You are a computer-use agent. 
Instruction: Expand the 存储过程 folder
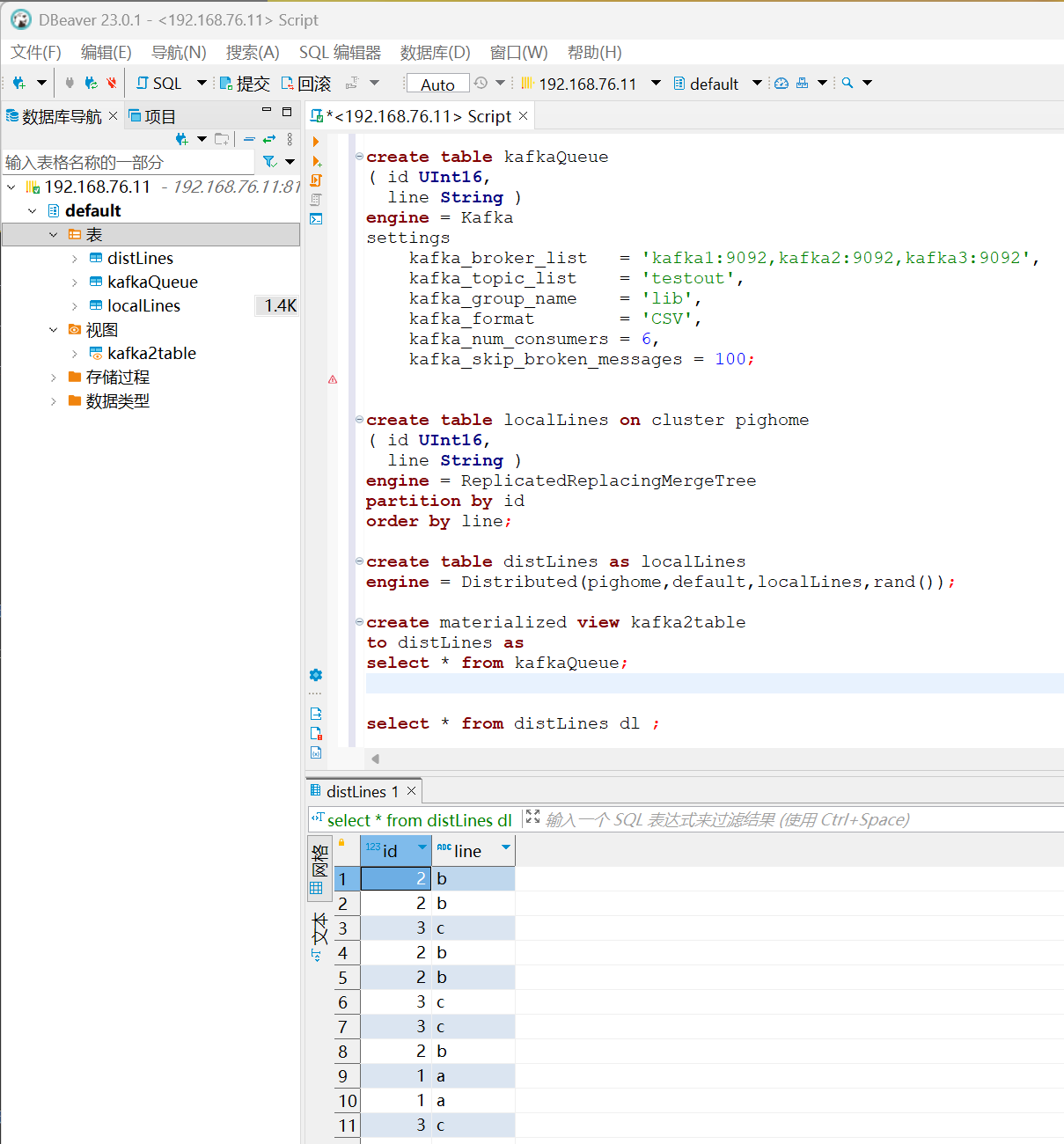(54, 377)
